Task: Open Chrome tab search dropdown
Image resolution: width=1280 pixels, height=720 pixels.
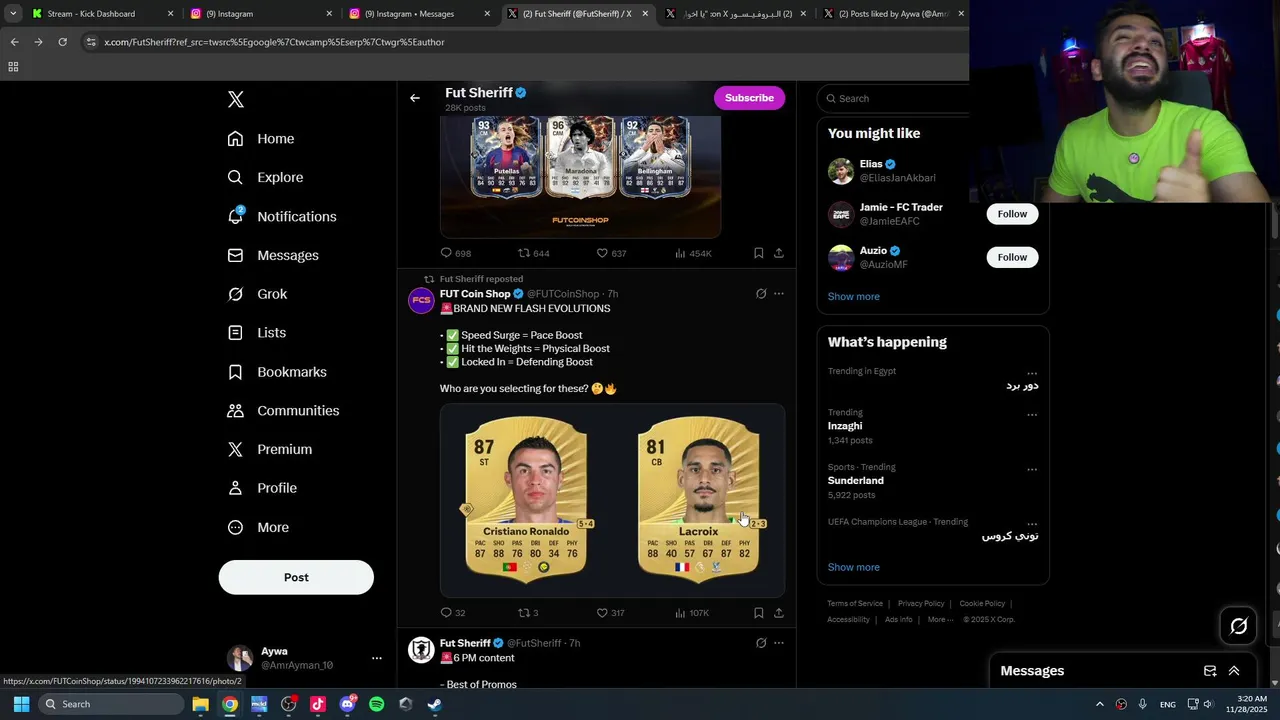Action: point(13,14)
